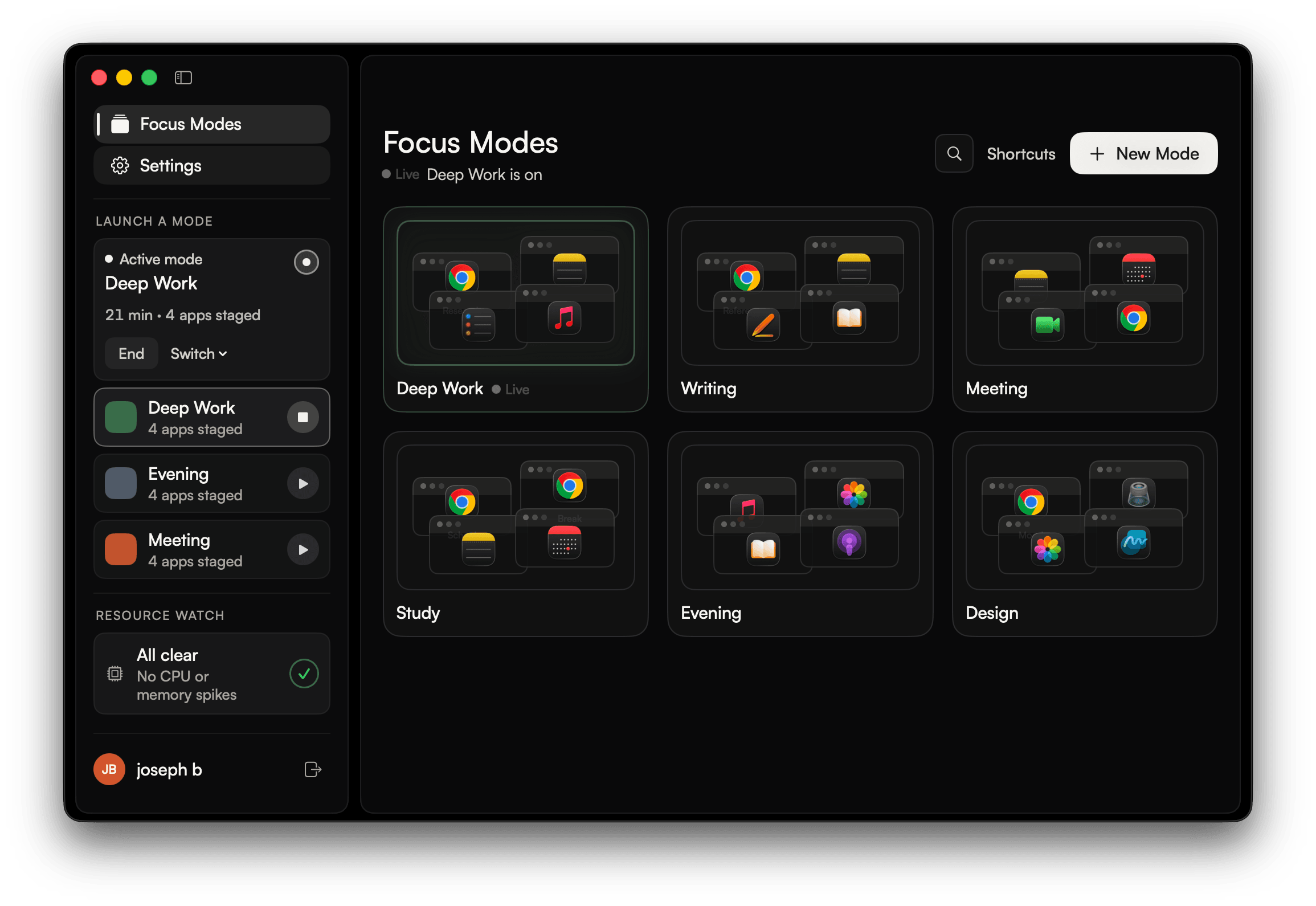Viewport: 1316px width, 906px height.
Task: Toggle the sidebar panel icon
Action: coord(183,77)
